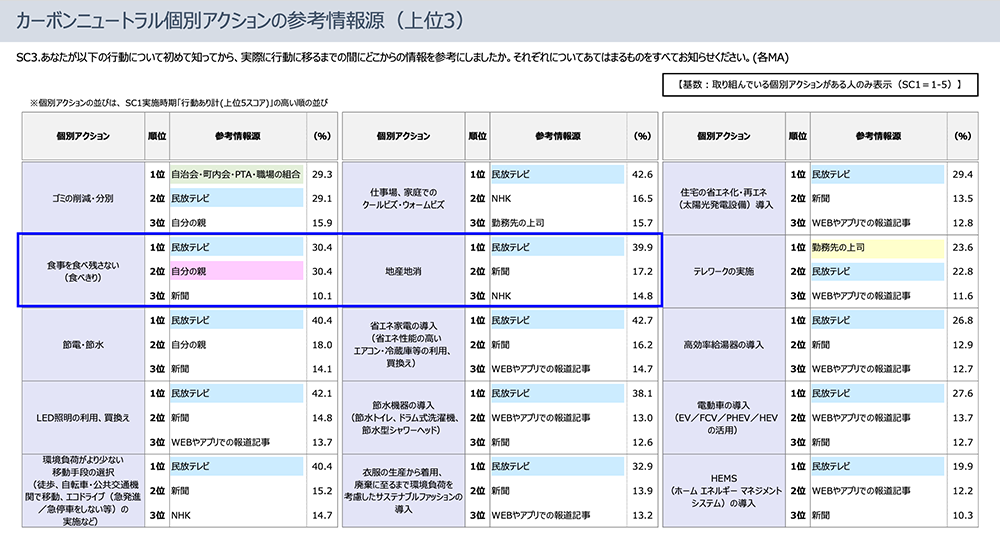Image resolution: width=1000 pixels, height=550 pixels.
Task: Click the クールビズ・ウォームビズ action cell
Action: pos(403,198)
